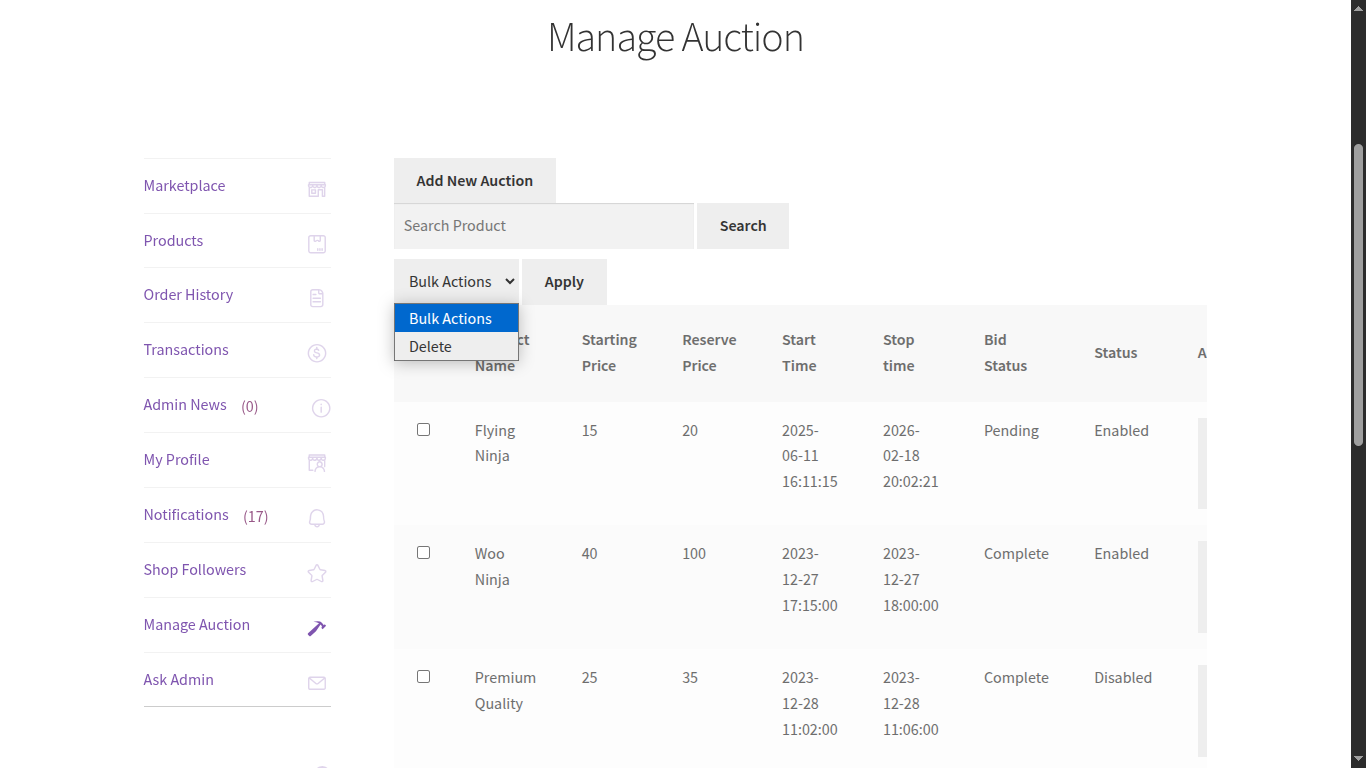
Task: Check the Flying Ninja row checkbox
Action: 423,429
